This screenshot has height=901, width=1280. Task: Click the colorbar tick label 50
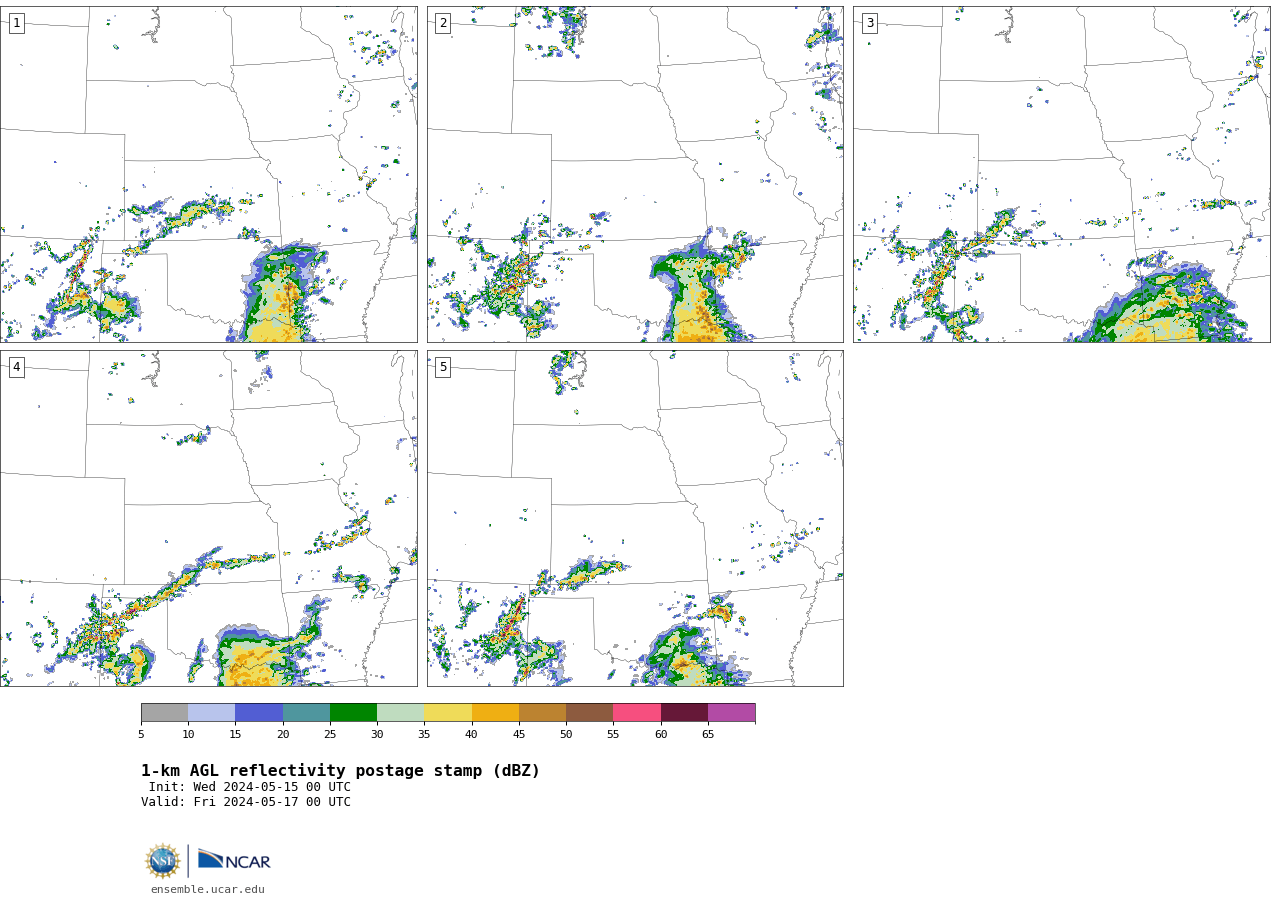pos(566,735)
